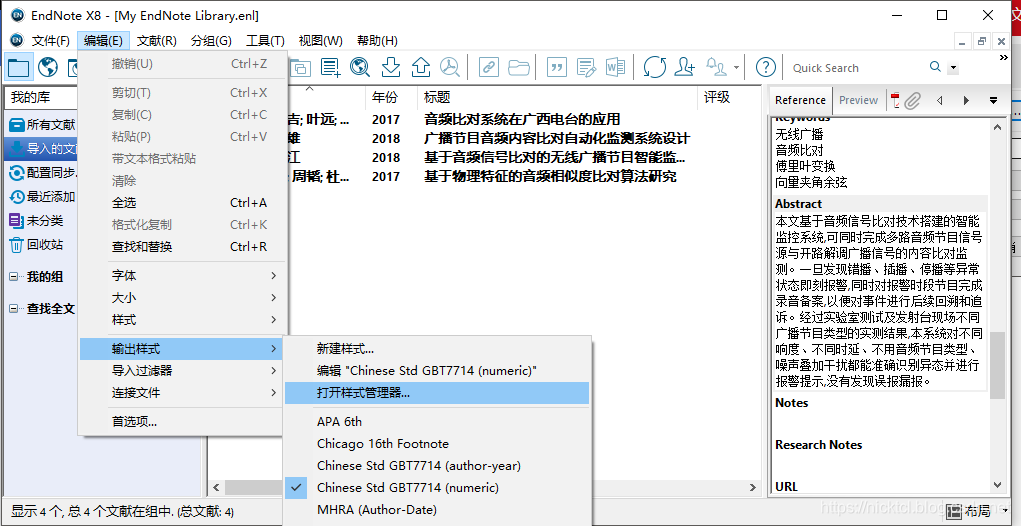Switch to Local Library Mode folder icon
Image resolution: width=1021 pixels, height=526 pixels.
(18, 67)
